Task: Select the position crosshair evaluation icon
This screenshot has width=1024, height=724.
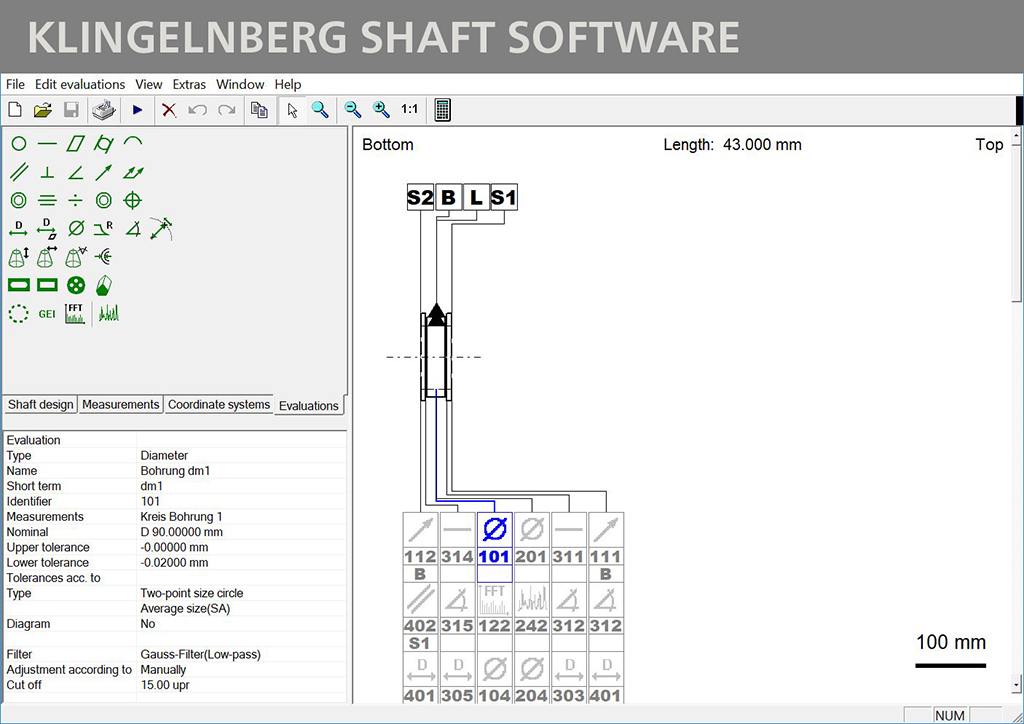Action: (x=133, y=200)
